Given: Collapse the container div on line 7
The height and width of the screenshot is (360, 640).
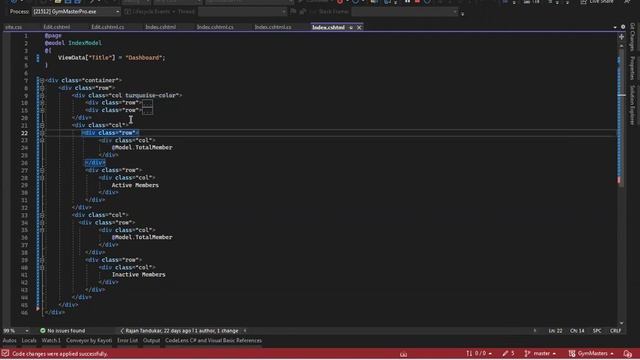Looking at the screenshot, I should [42, 80].
